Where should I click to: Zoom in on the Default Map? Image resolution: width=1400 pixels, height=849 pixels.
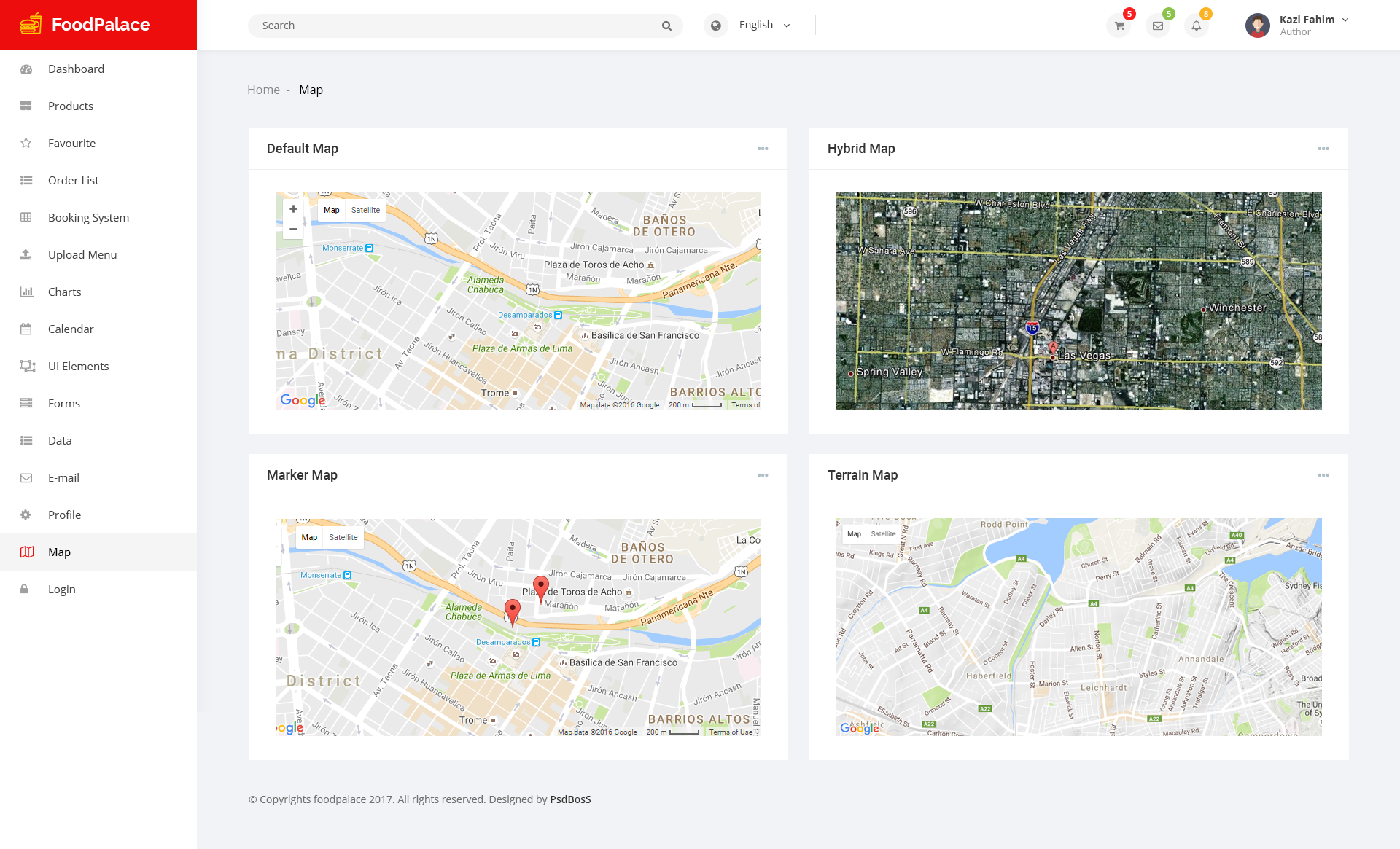[293, 209]
